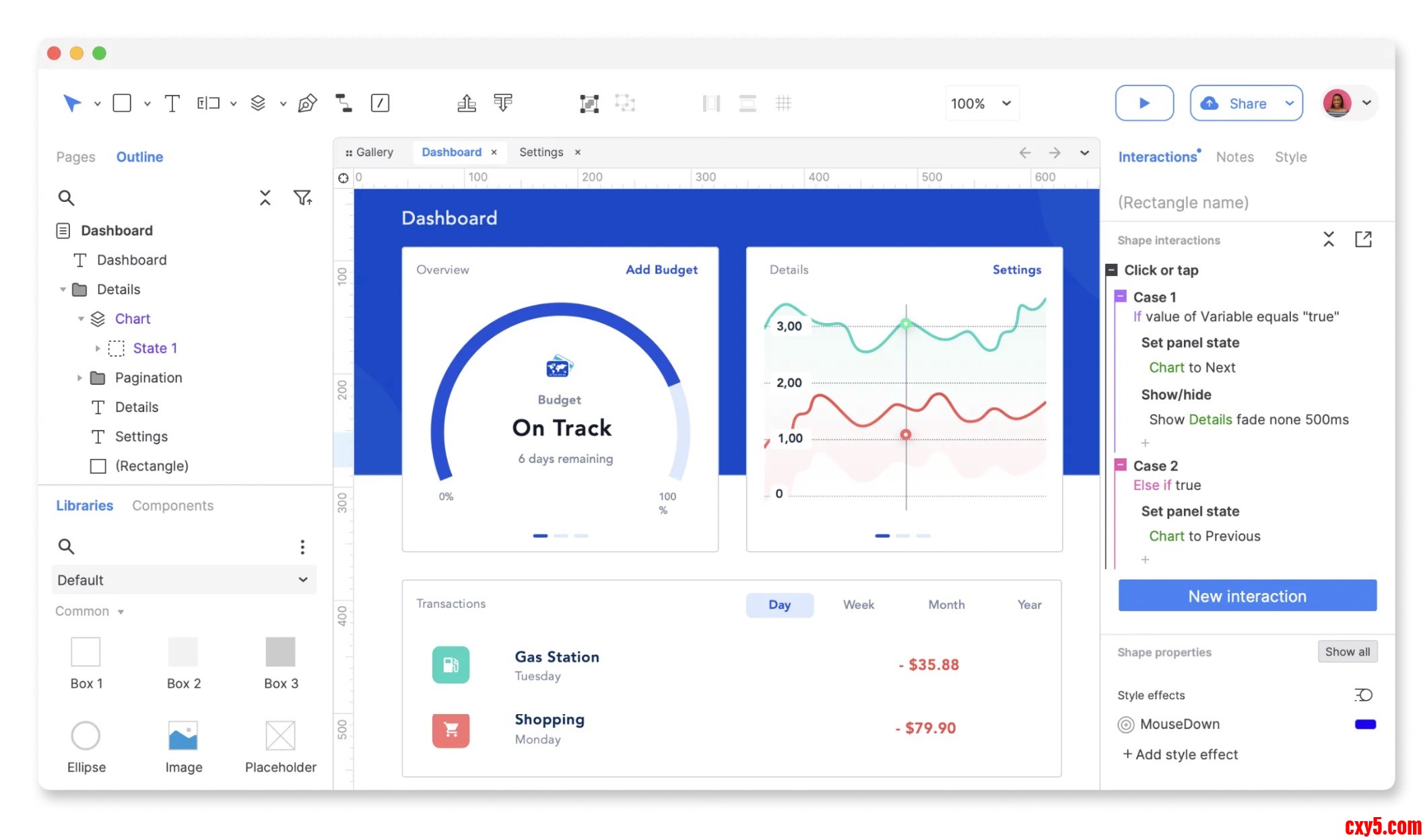Click the Connector tool icon
Screen dimensions: 1425x840
(343, 103)
